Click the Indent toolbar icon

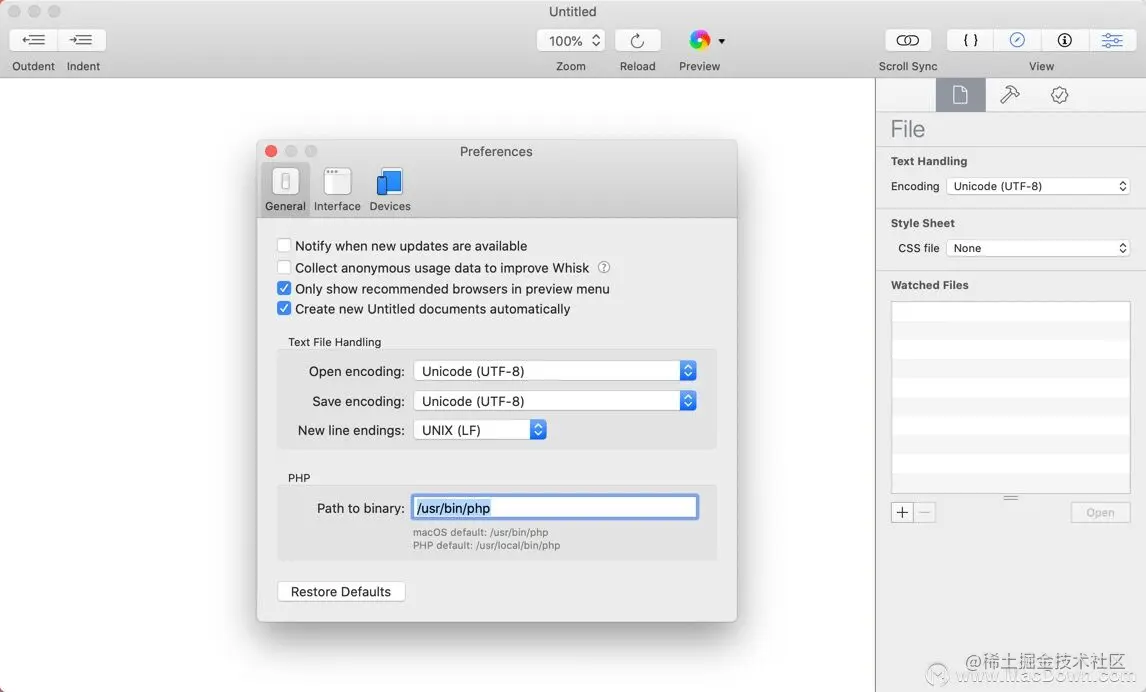pos(82,40)
